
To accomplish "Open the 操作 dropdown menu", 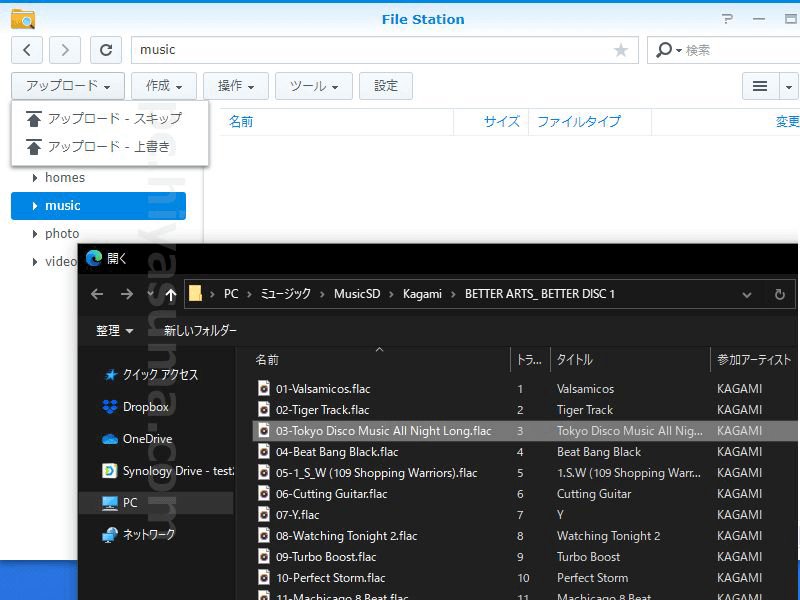I will click(236, 86).
